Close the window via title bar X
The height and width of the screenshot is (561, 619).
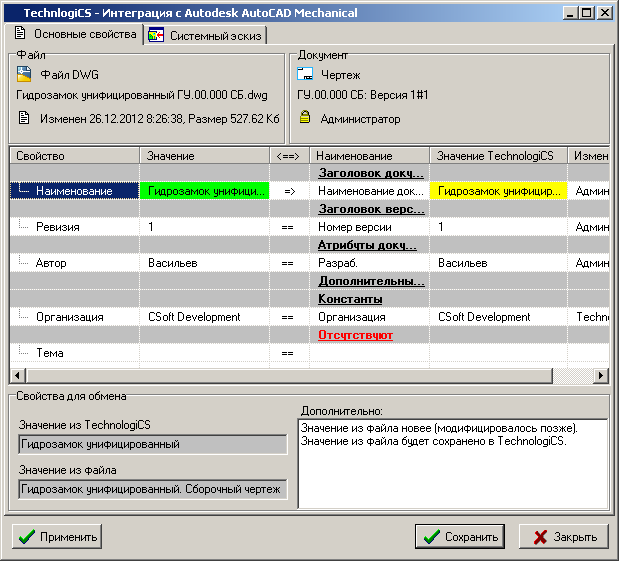(604, 13)
